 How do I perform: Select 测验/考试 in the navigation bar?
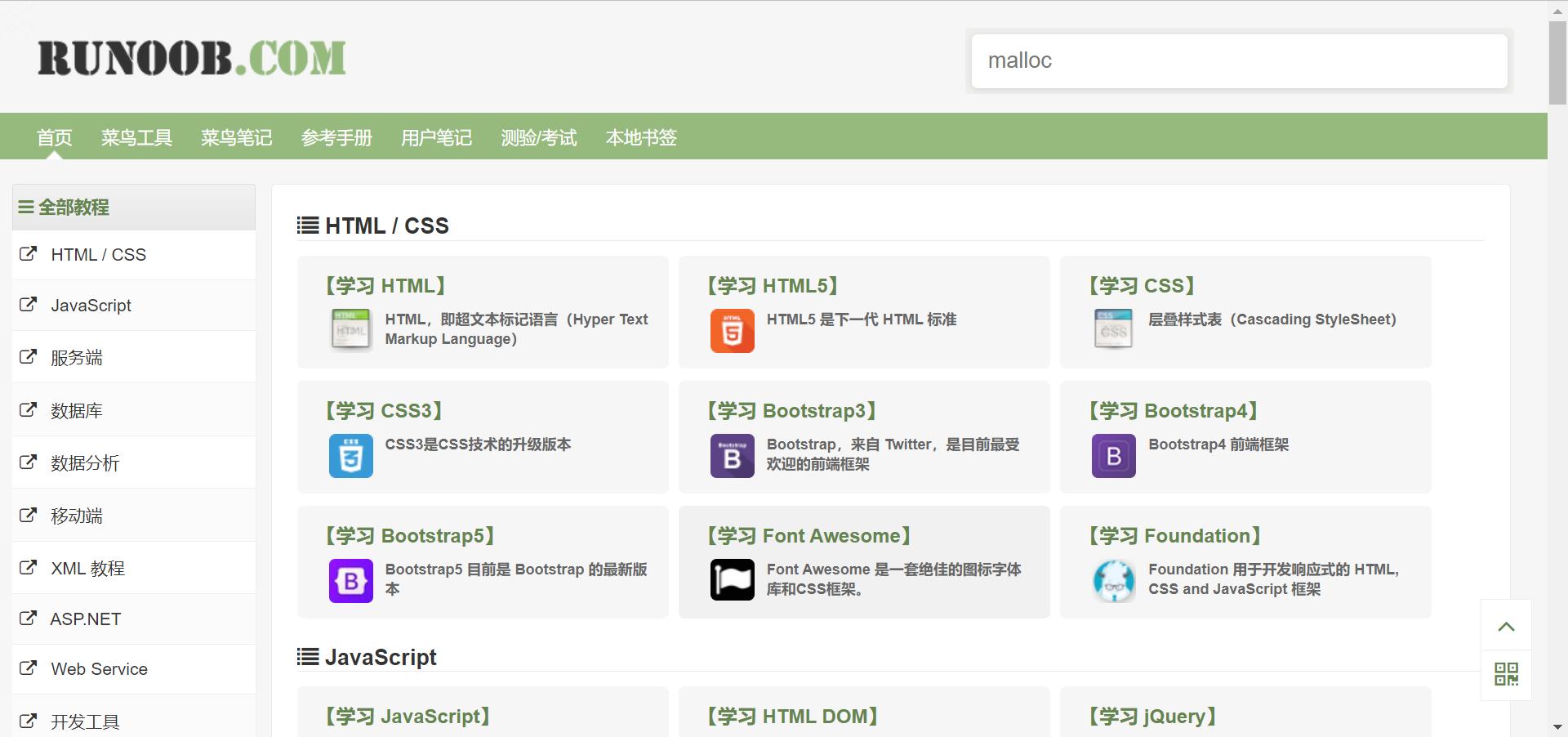tap(538, 137)
